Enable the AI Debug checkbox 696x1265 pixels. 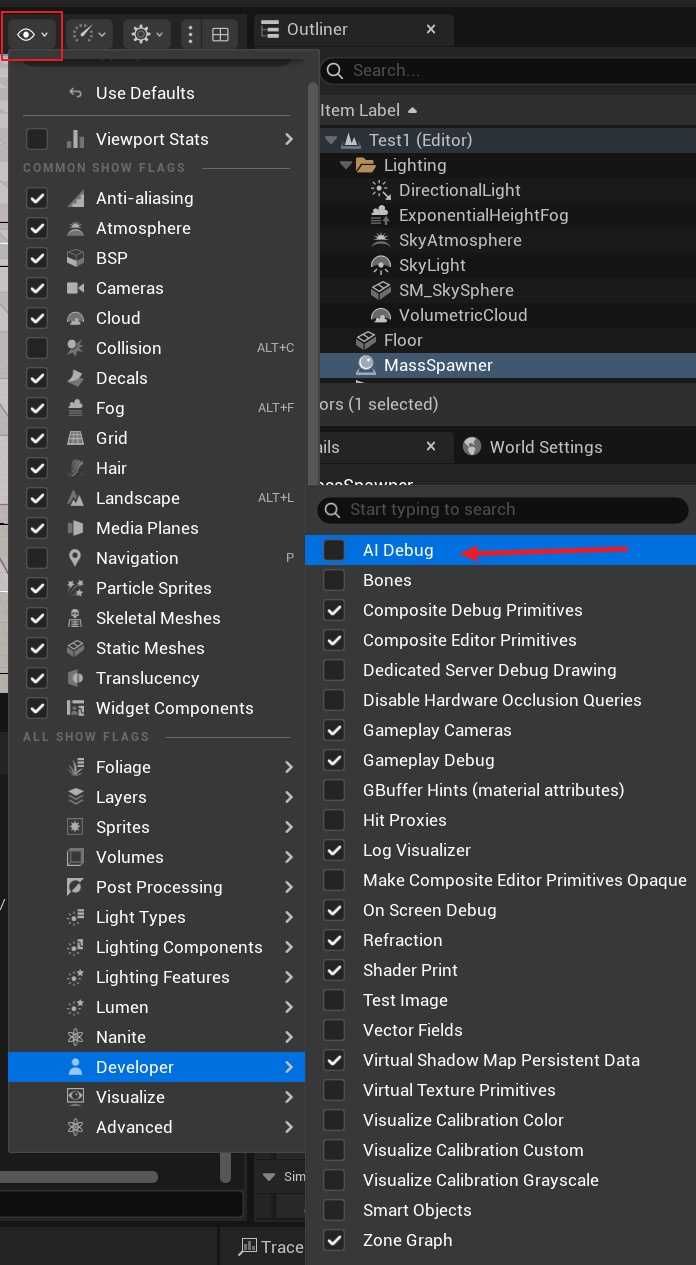tap(334, 550)
